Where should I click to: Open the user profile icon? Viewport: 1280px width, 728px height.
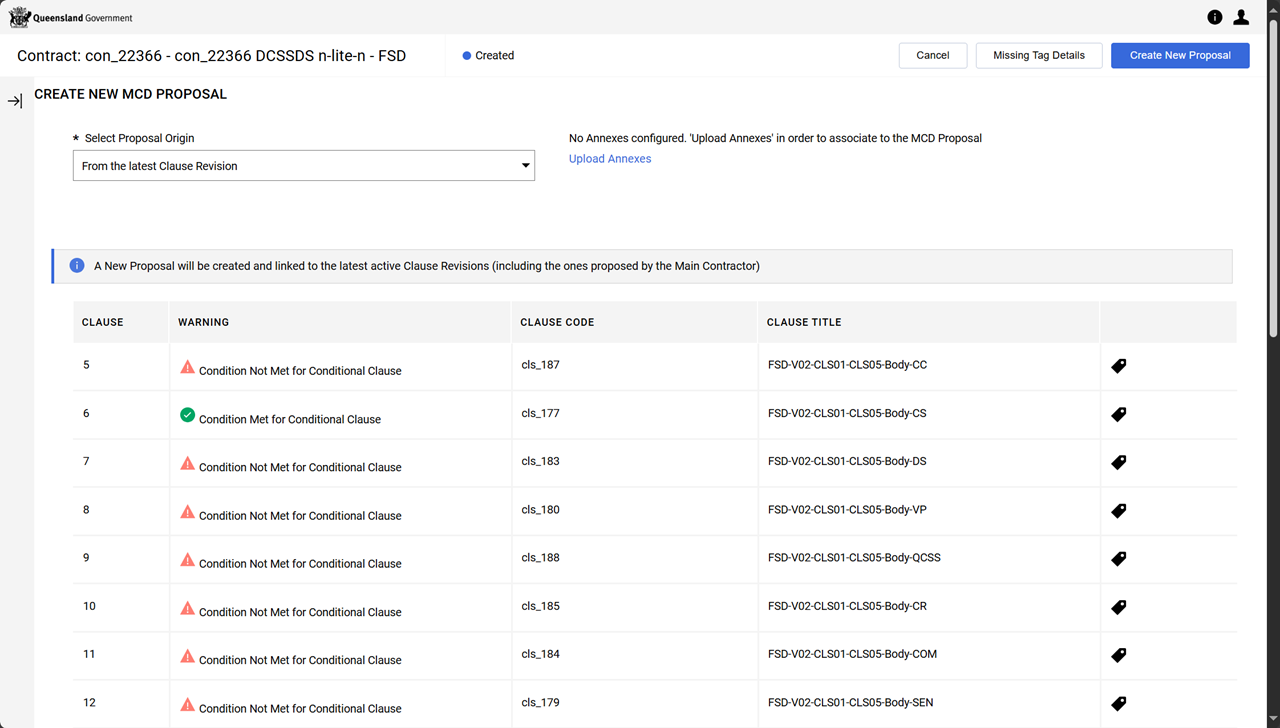[x=1241, y=17]
